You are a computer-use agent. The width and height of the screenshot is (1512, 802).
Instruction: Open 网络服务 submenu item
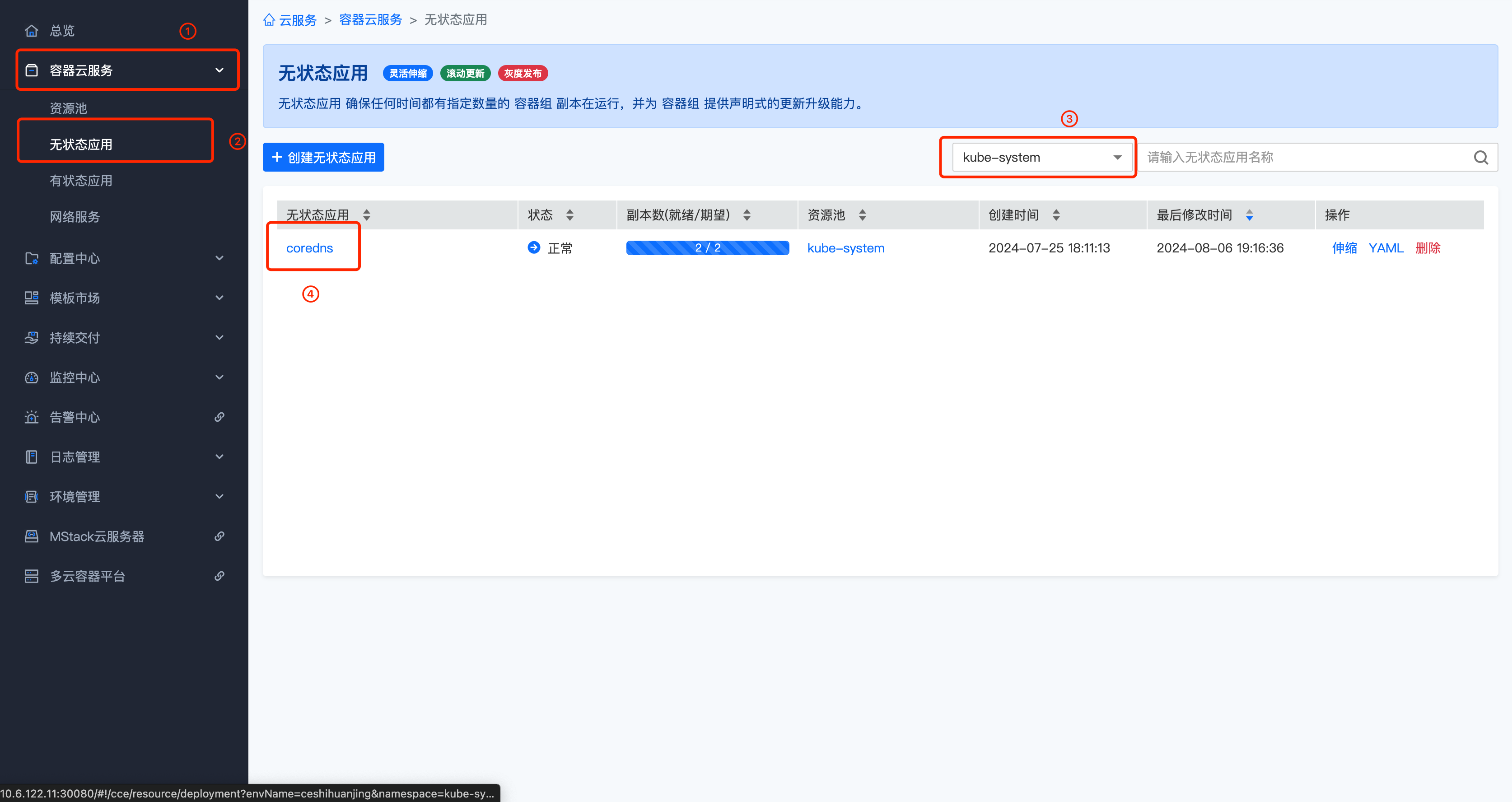click(75, 217)
